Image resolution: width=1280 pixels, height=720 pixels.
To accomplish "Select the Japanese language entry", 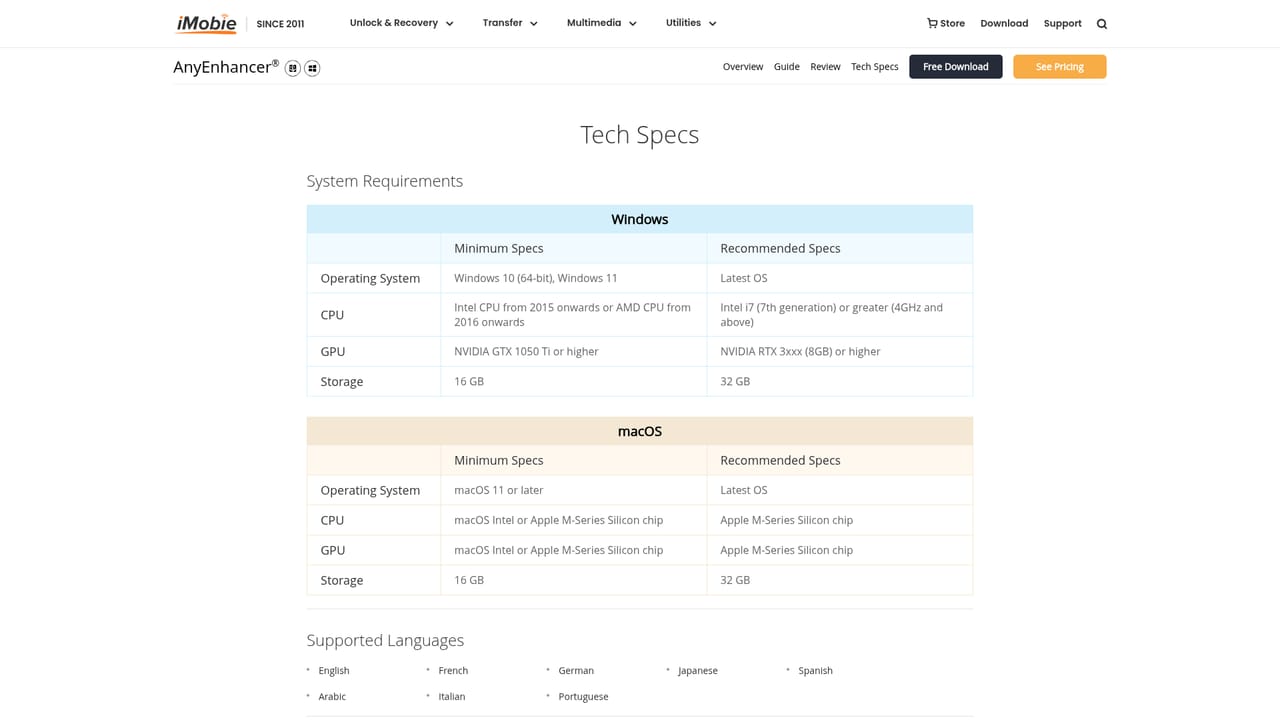I will [698, 671].
